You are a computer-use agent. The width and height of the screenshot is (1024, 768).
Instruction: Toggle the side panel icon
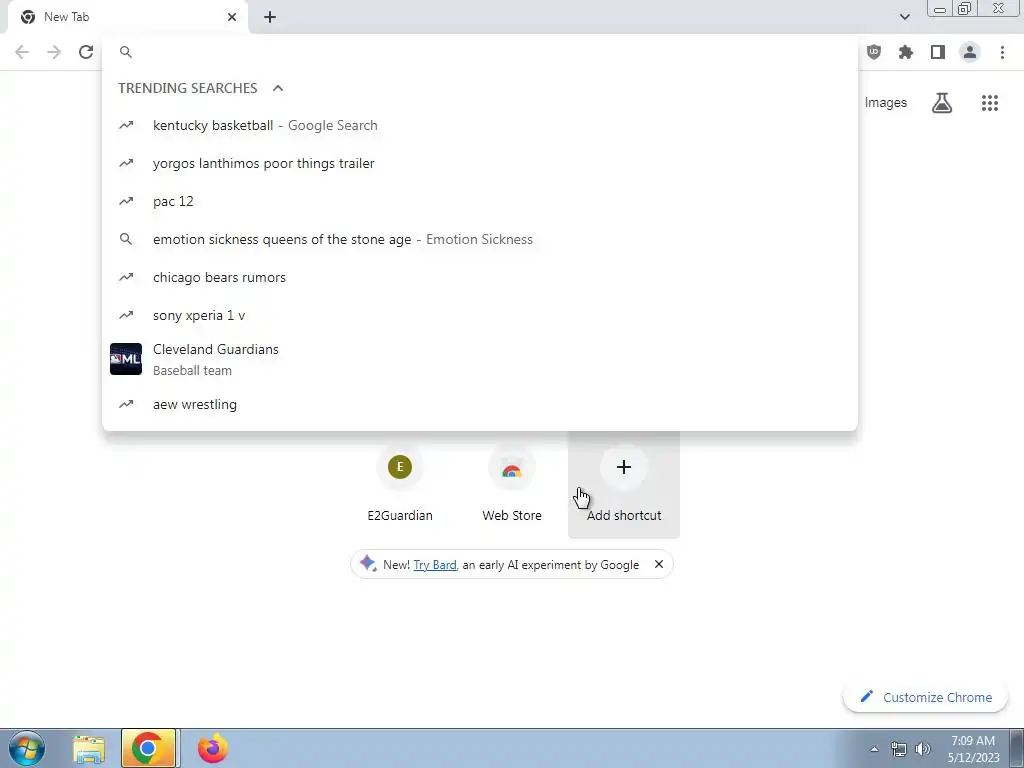tap(938, 52)
